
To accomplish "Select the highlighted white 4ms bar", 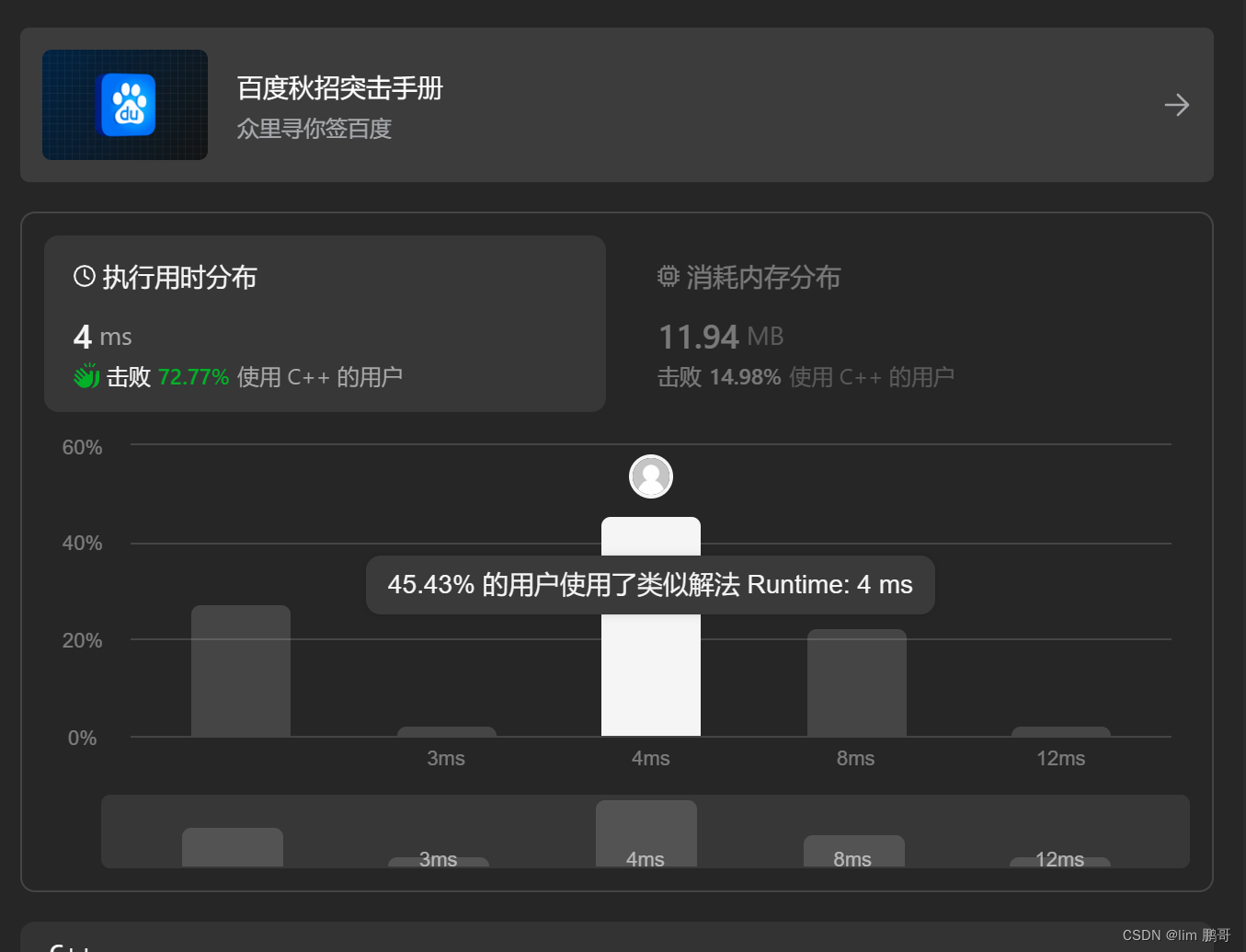I will [x=651, y=626].
